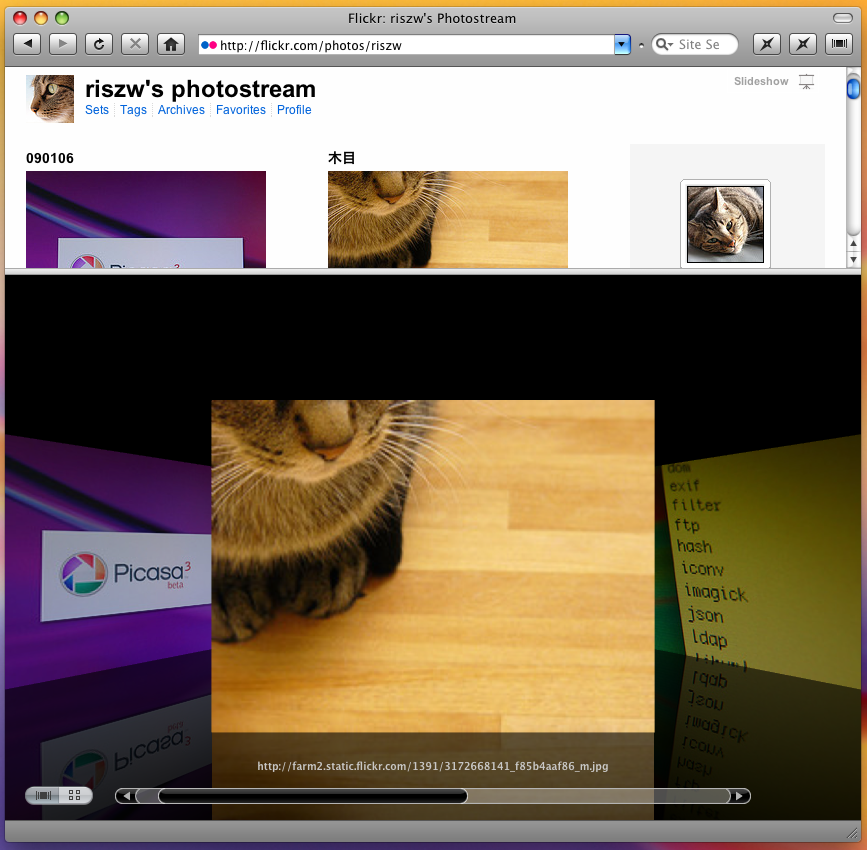Click the small triangle beside the search field
The image size is (867, 850).
(641, 45)
